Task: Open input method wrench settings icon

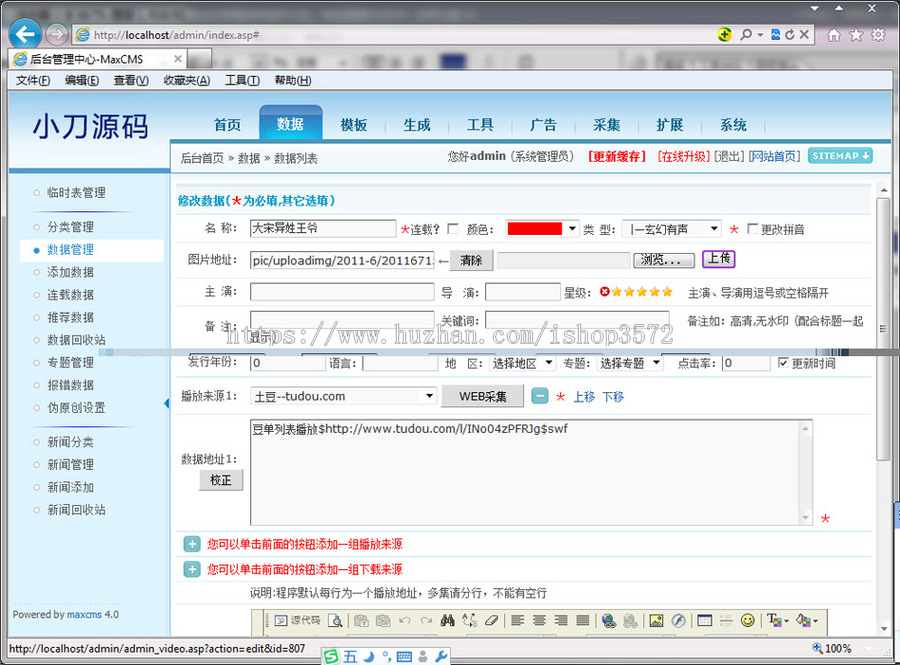Action: [x=441, y=657]
